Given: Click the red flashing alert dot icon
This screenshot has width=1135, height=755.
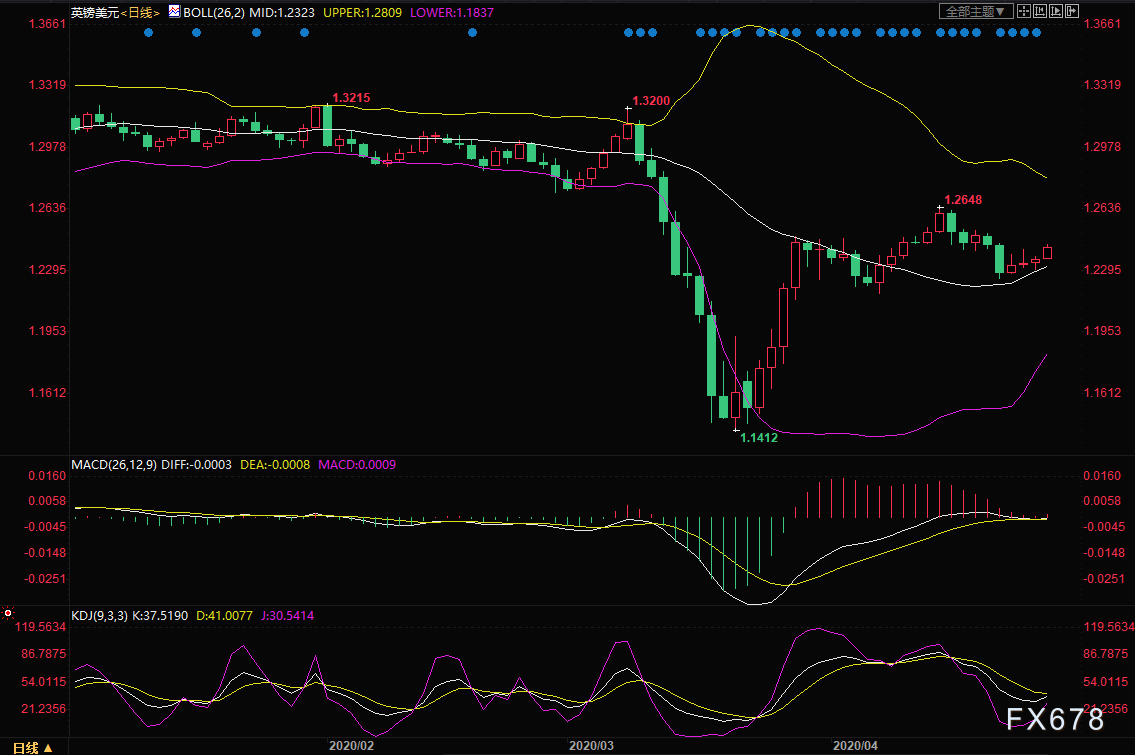Looking at the screenshot, I should [8, 613].
